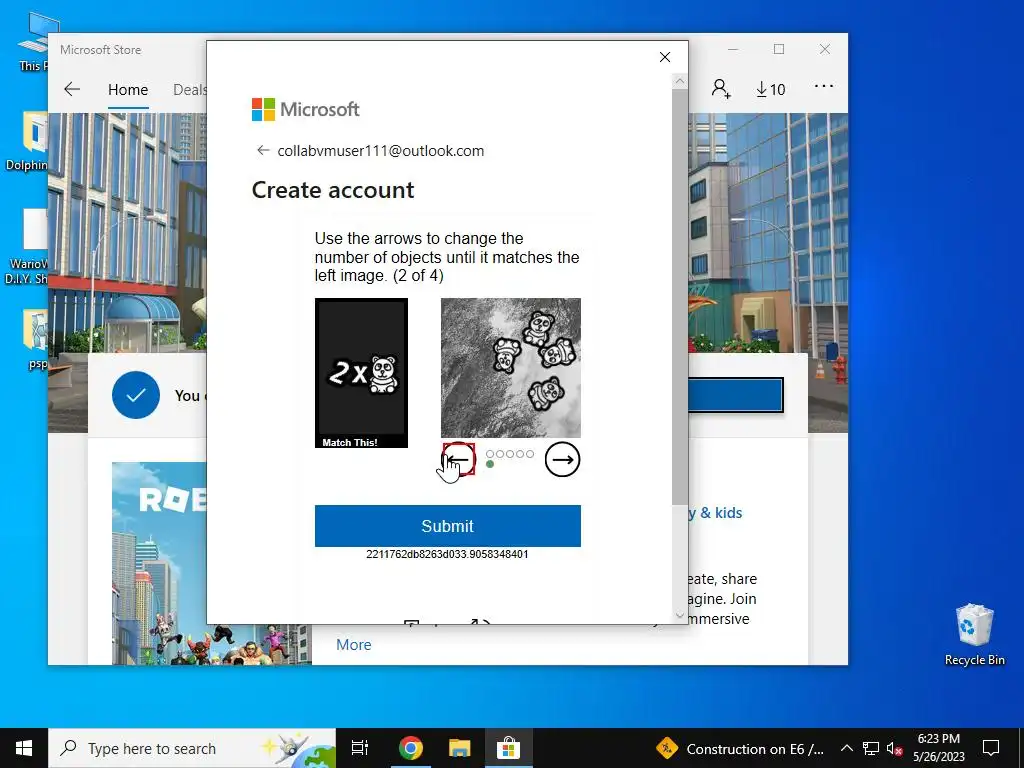Click the muted volume icon

(895, 748)
